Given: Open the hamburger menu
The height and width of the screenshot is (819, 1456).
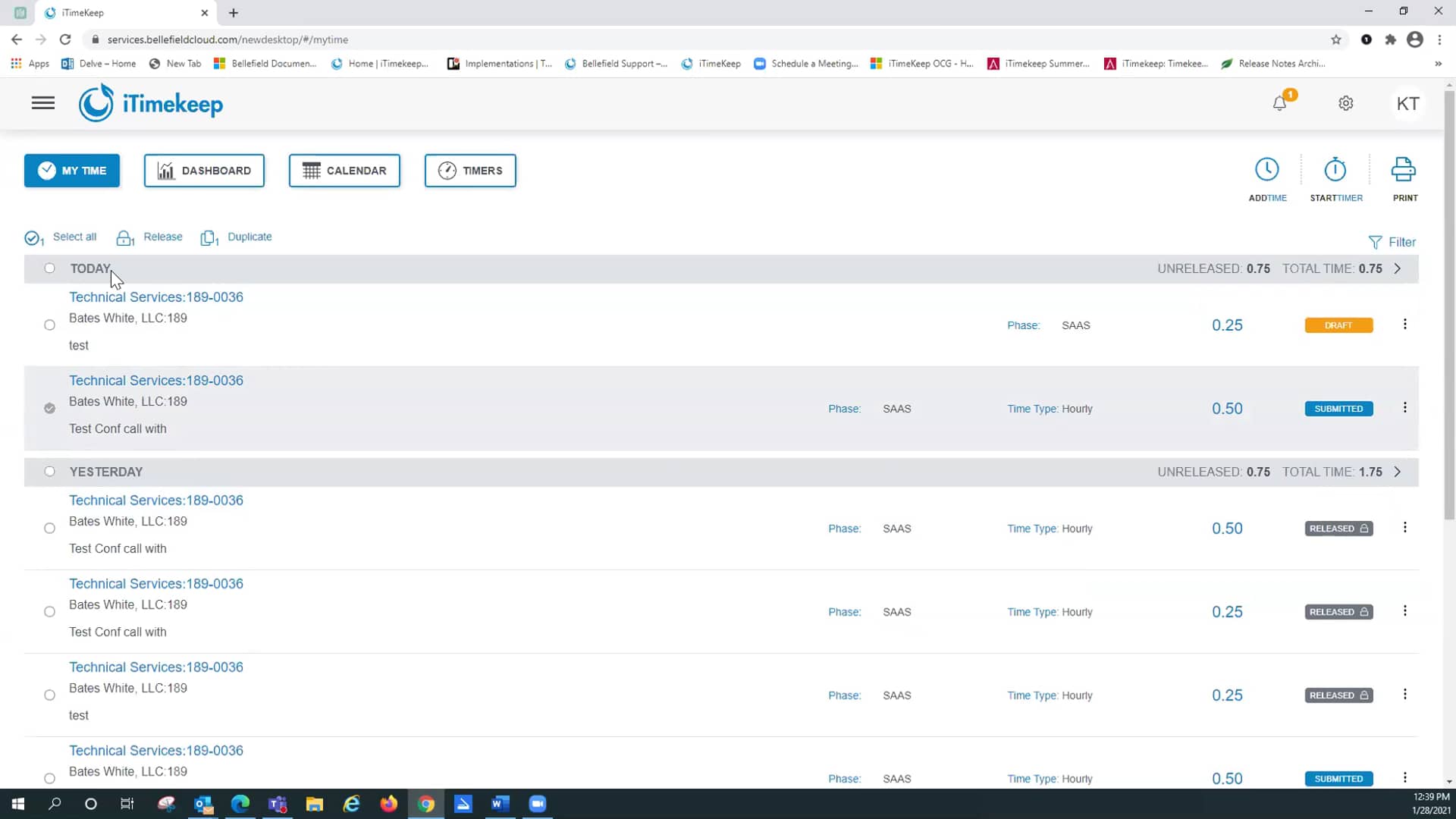Looking at the screenshot, I should 43,103.
